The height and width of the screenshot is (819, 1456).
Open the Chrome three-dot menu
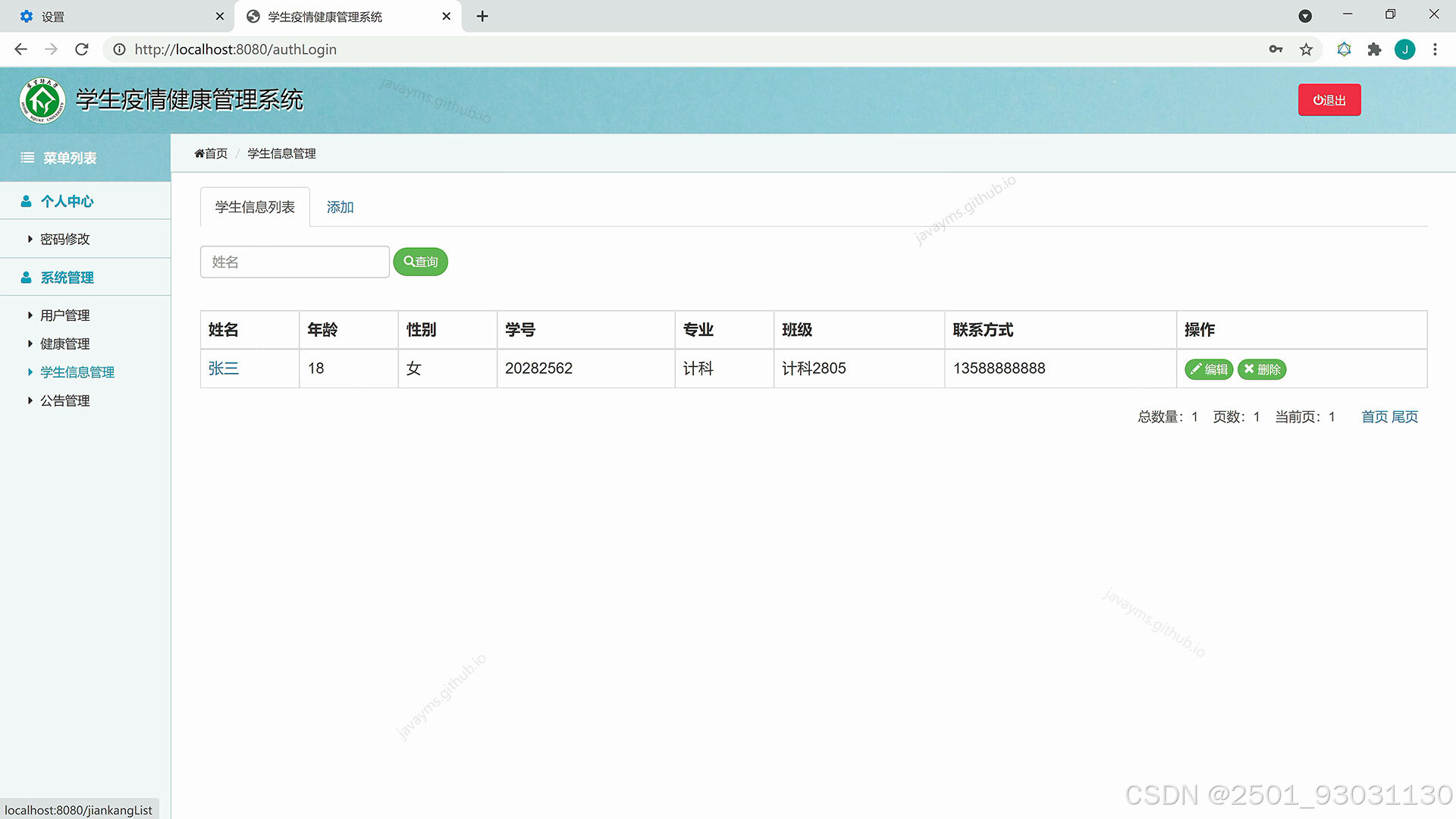coord(1435,49)
